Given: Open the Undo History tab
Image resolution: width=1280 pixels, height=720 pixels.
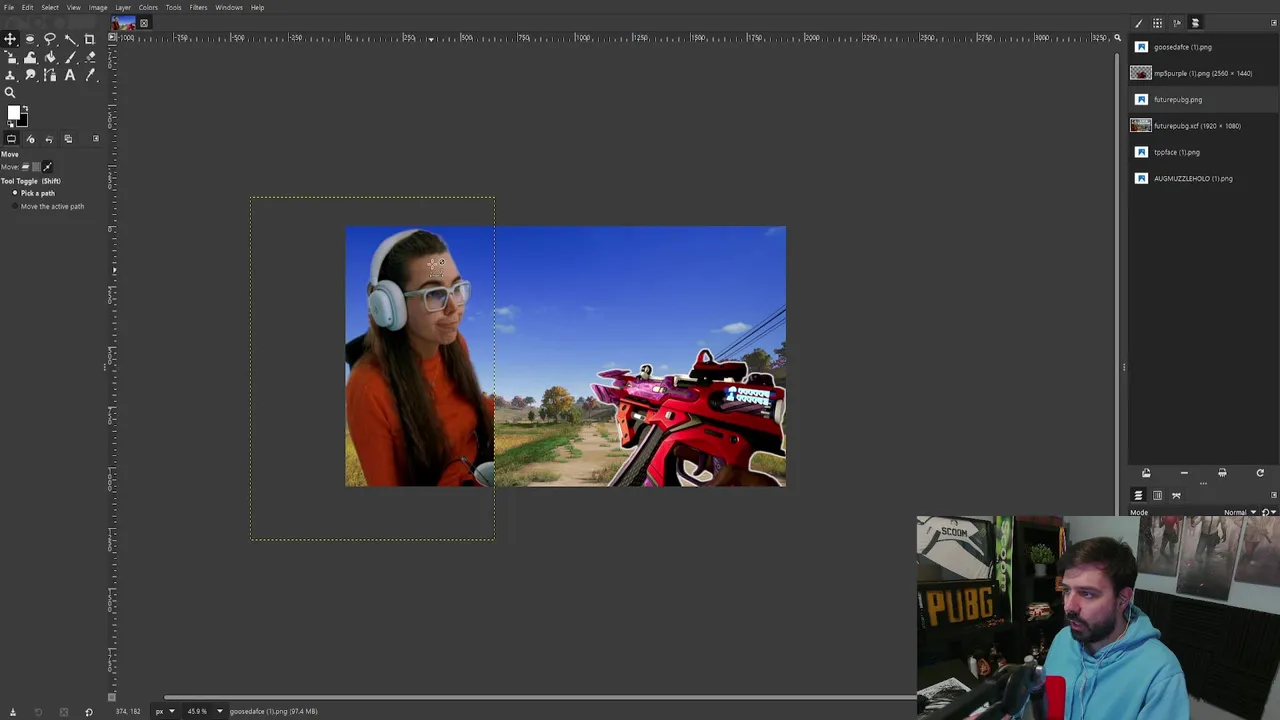Looking at the screenshot, I should click(x=49, y=139).
